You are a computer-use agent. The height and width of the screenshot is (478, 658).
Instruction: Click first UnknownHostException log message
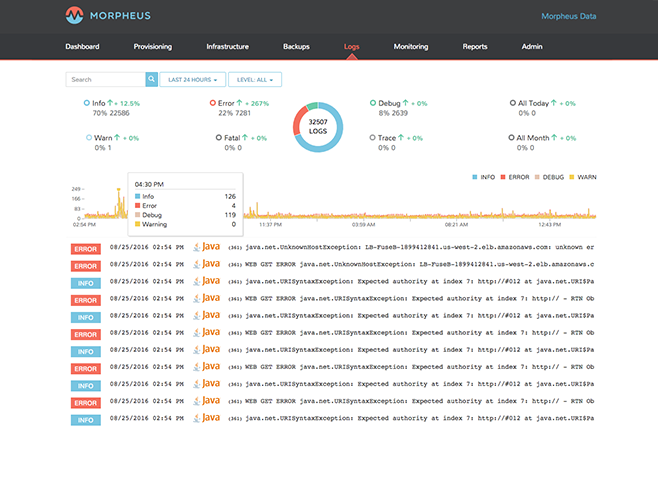click(411, 247)
